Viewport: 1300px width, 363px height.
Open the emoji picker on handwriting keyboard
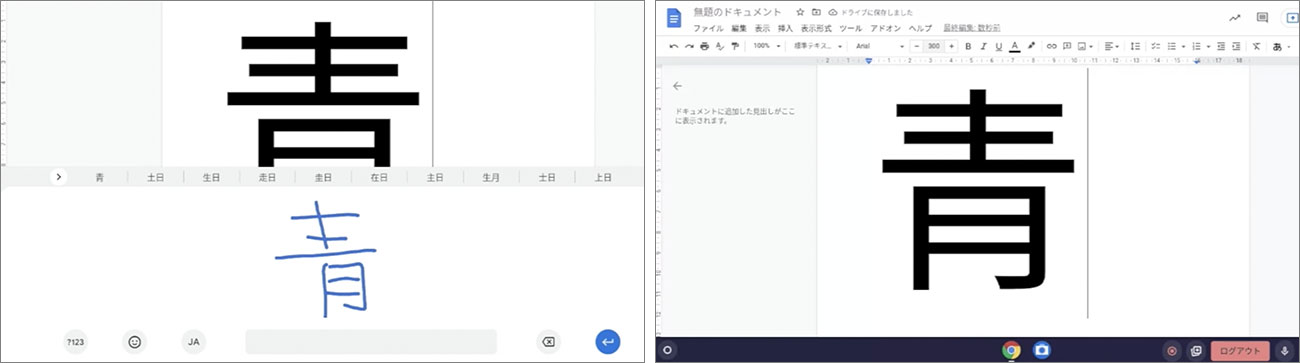[135, 341]
